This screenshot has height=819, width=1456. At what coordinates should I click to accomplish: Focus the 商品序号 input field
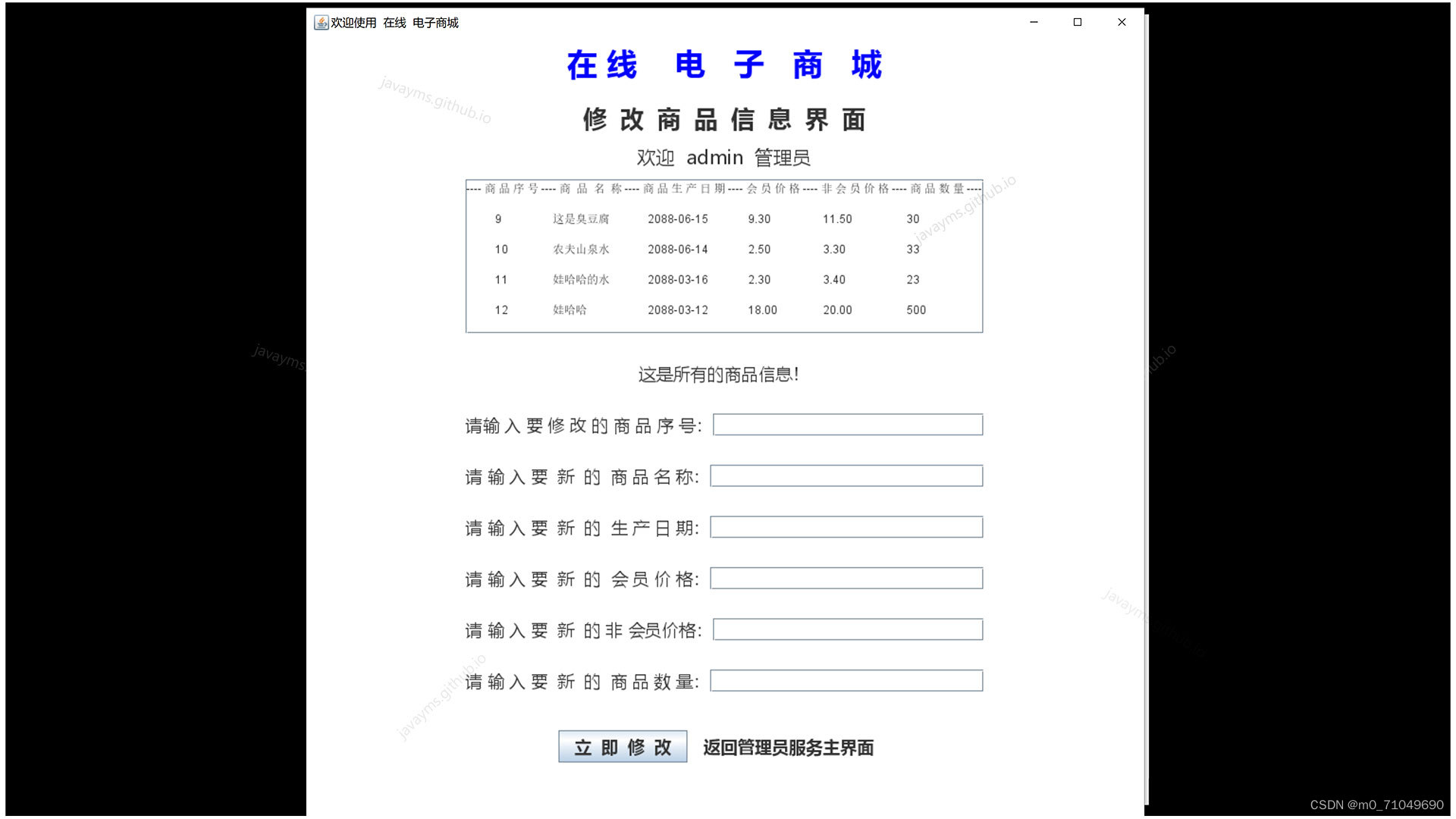848,425
